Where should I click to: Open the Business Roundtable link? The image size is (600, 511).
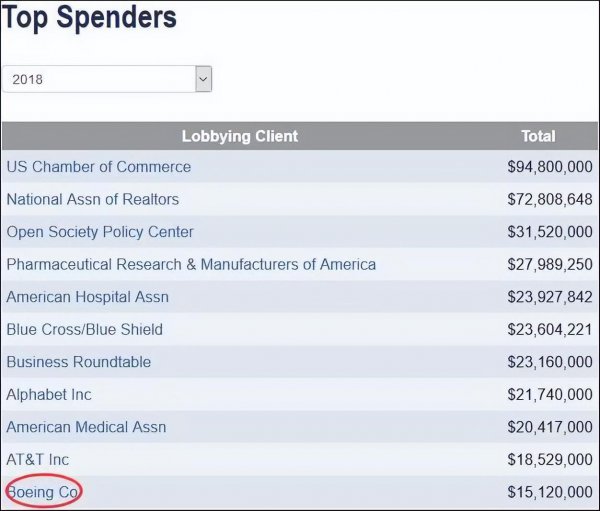tap(79, 362)
